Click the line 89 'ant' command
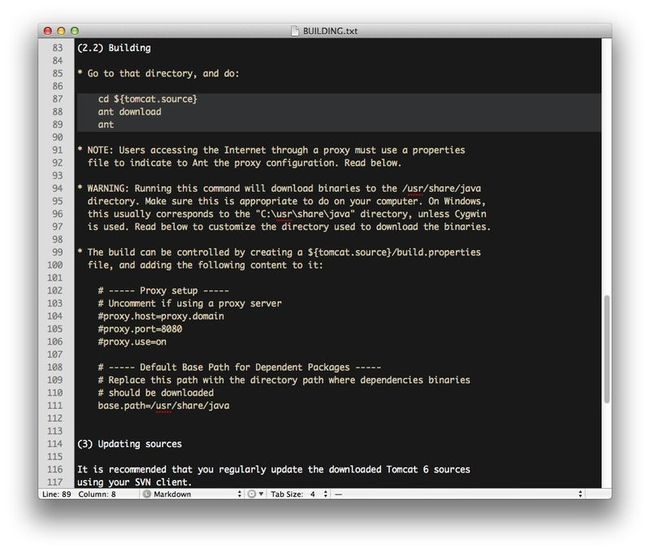This screenshot has width=650, height=552. (106, 125)
